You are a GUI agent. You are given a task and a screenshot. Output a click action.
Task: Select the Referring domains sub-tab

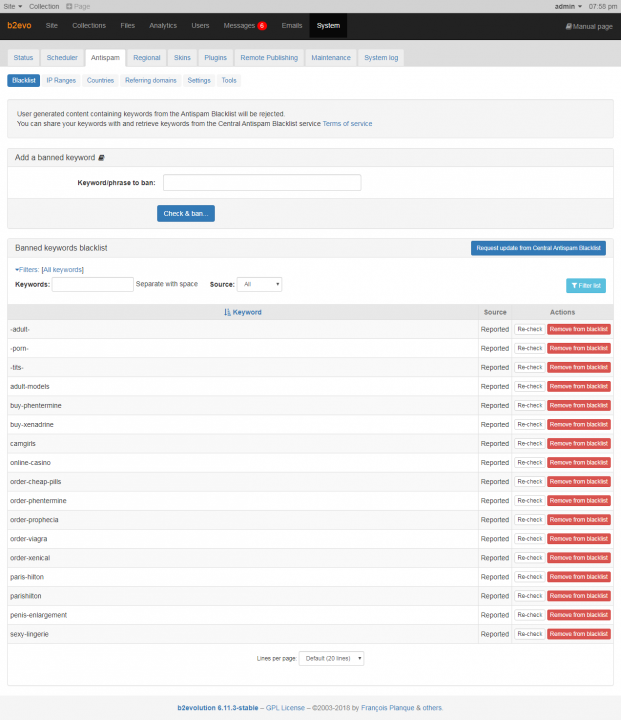[151, 80]
